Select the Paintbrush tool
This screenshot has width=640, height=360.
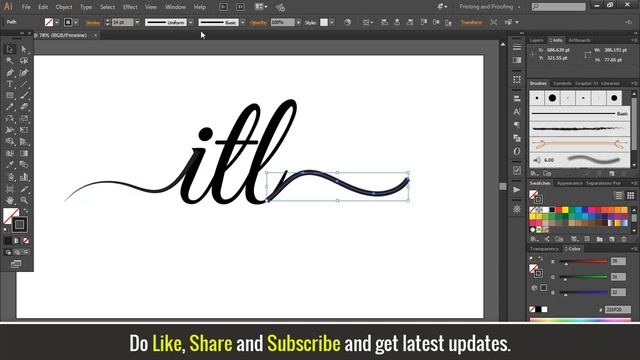(24, 96)
